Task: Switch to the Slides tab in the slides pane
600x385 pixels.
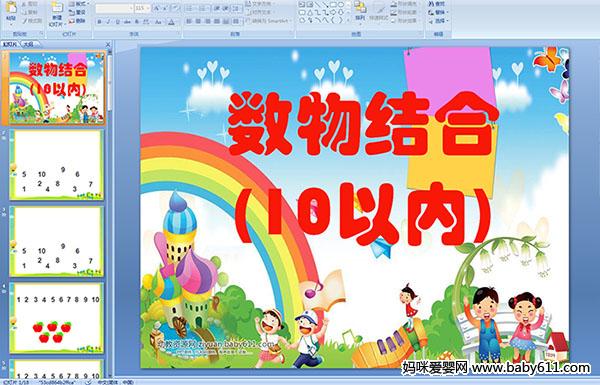Action: pos(10,44)
